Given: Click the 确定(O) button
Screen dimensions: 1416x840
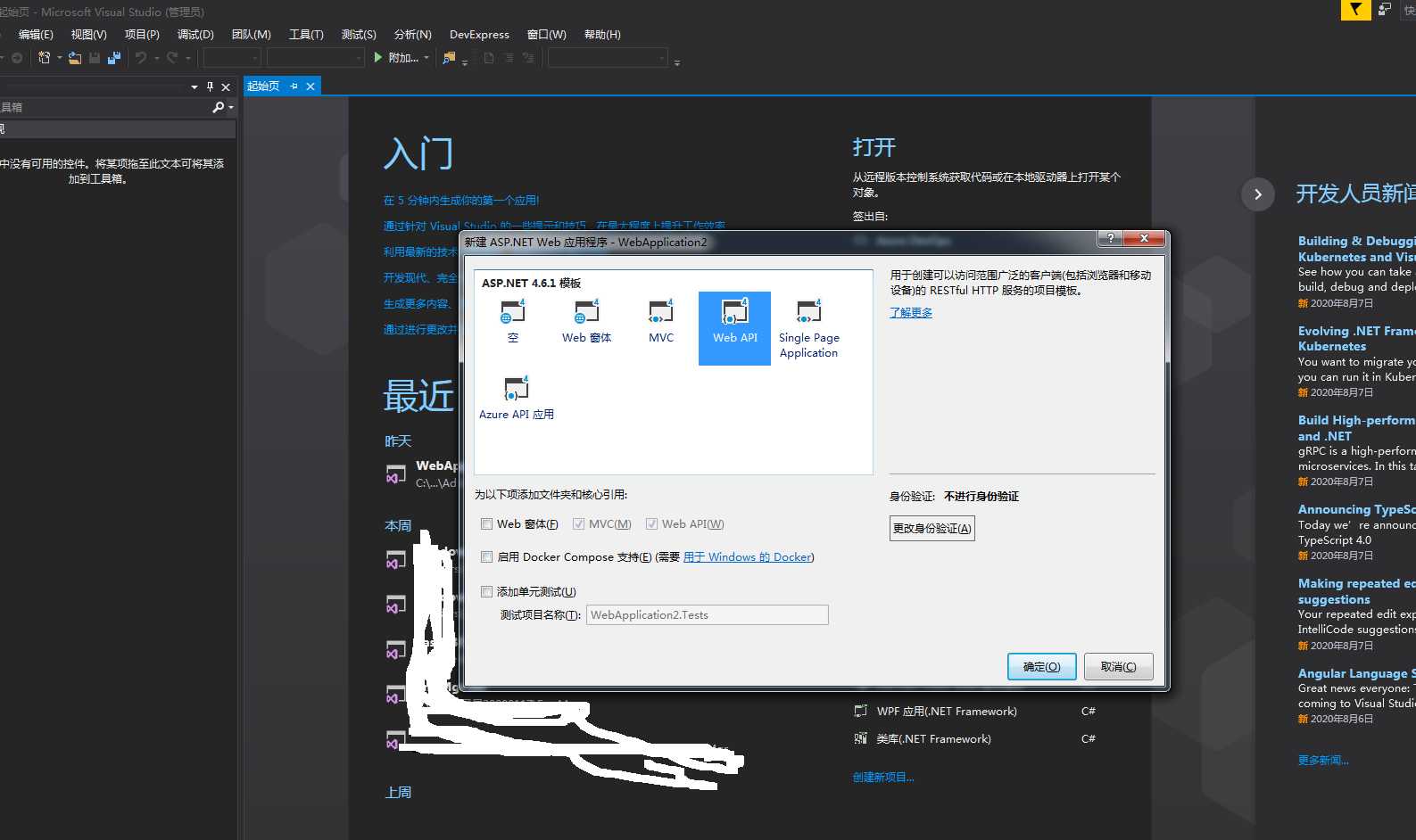Looking at the screenshot, I should point(1041,666).
